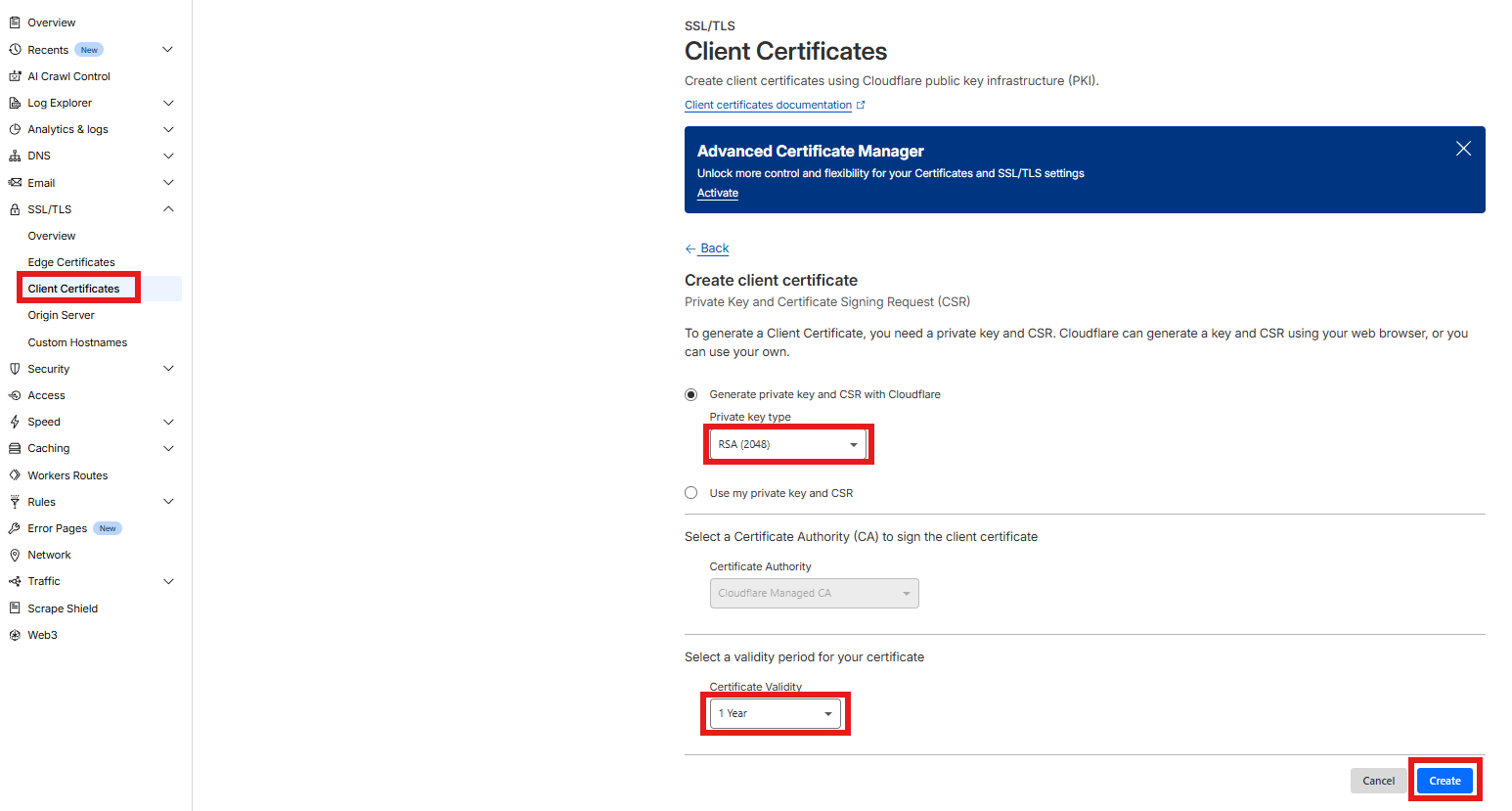1512x811 pixels.
Task: Open the DNS section via its network icon
Action: (x=15, y=155)
